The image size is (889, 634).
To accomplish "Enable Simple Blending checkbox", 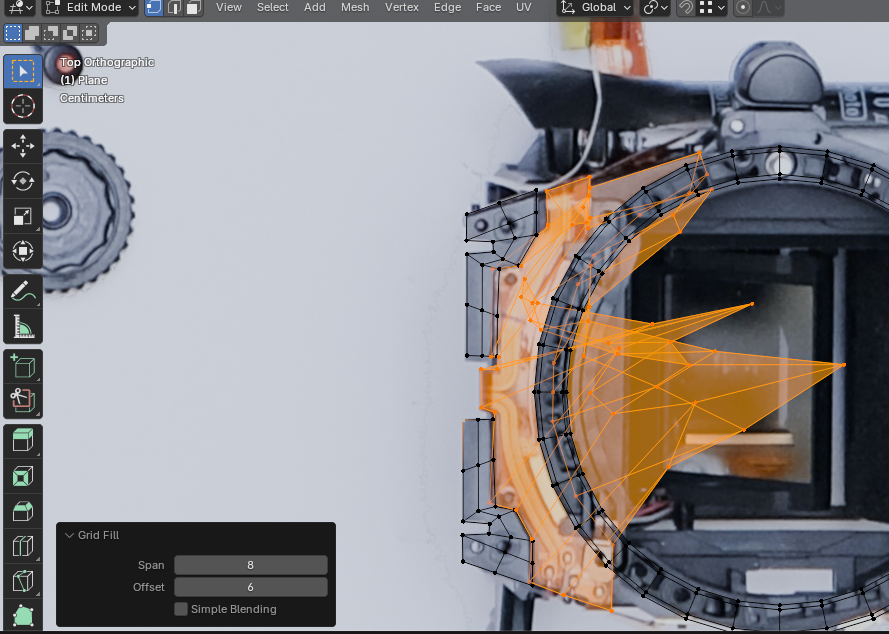I will click(181, 609).
